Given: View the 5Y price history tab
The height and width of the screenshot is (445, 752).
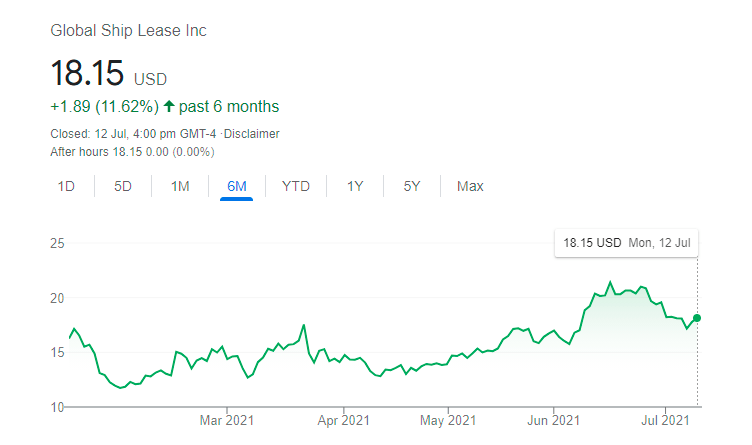Looking at the screenshot, I should (x=412, y=186).
